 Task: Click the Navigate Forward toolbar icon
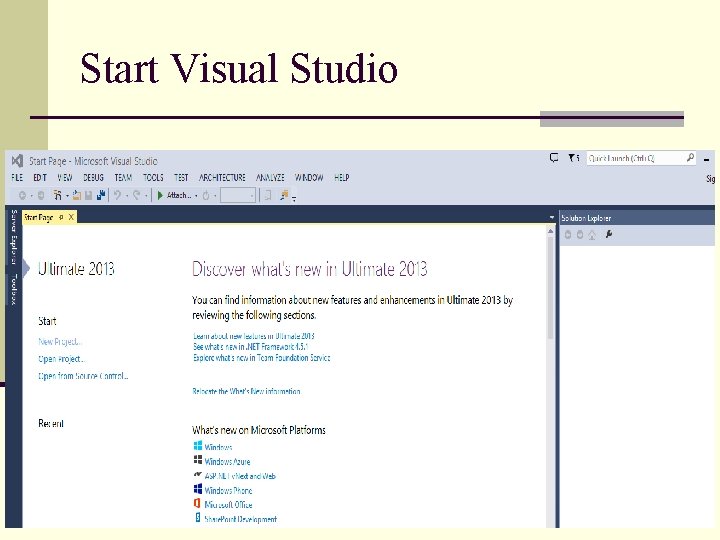[x=41, y=196]
